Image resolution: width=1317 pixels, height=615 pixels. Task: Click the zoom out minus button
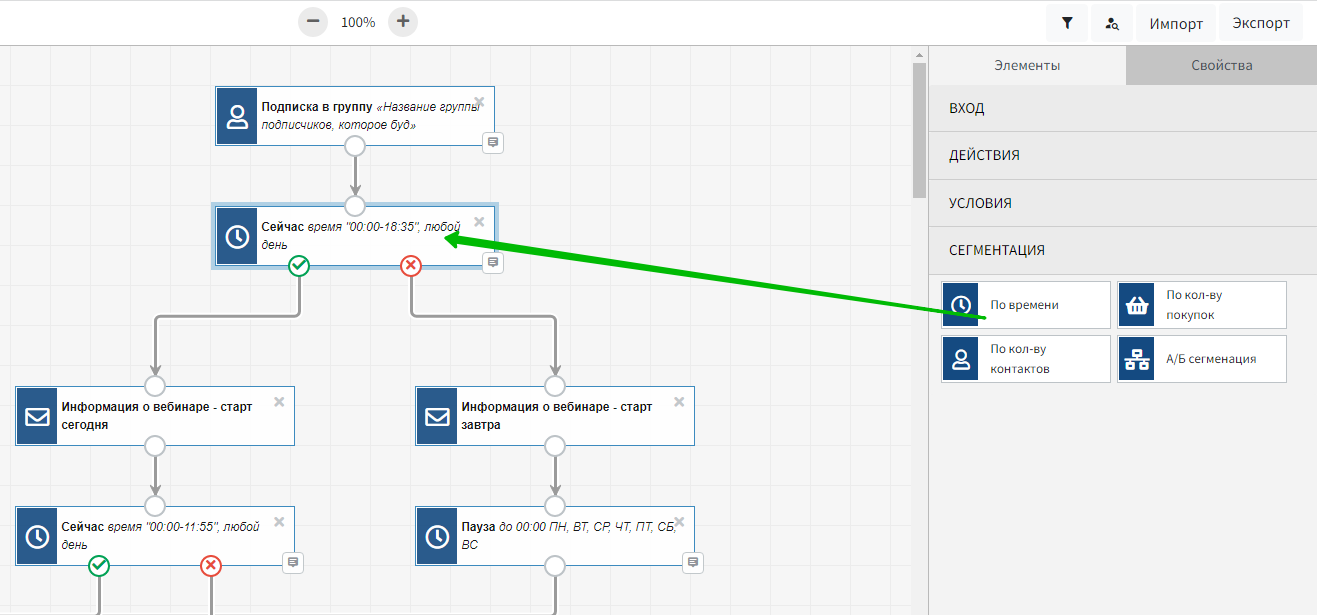coord(313,21)
